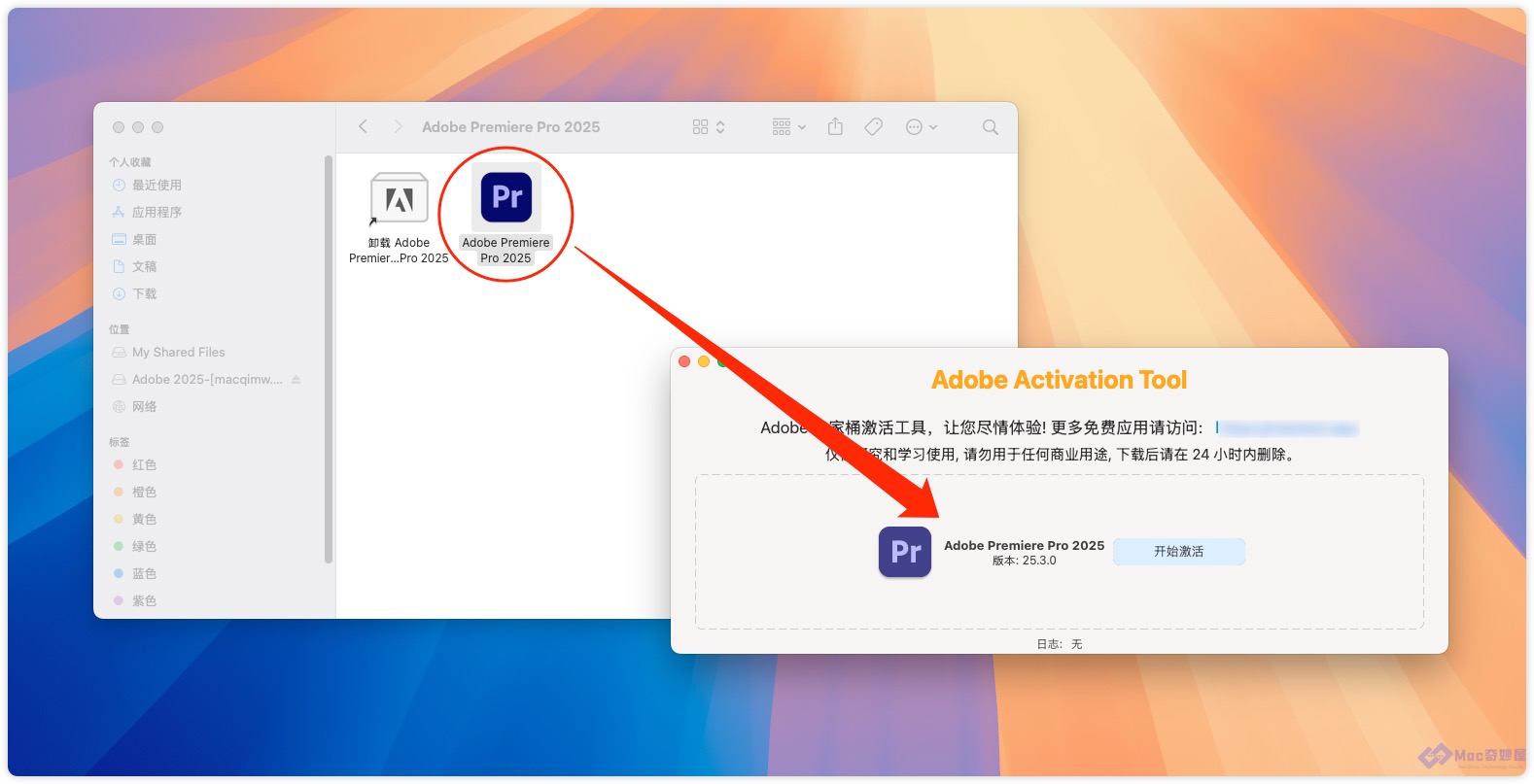This screenshot has width=1534, height=784.
Task: Select the 橙色 tag in sidebar
Action: tap(144, 492)
